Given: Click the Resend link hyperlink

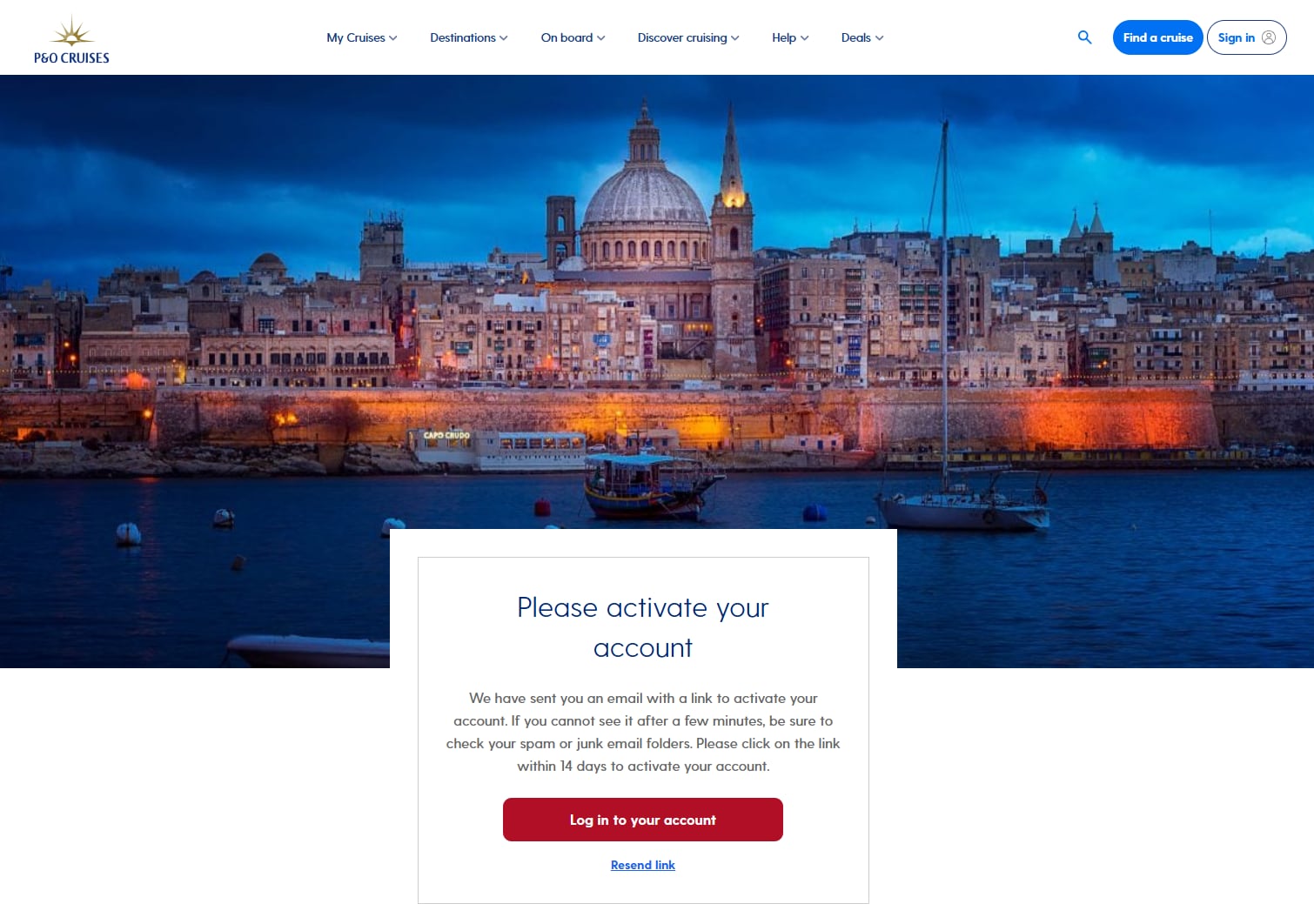Looking at the screenshot, I should tap(643, 865).
